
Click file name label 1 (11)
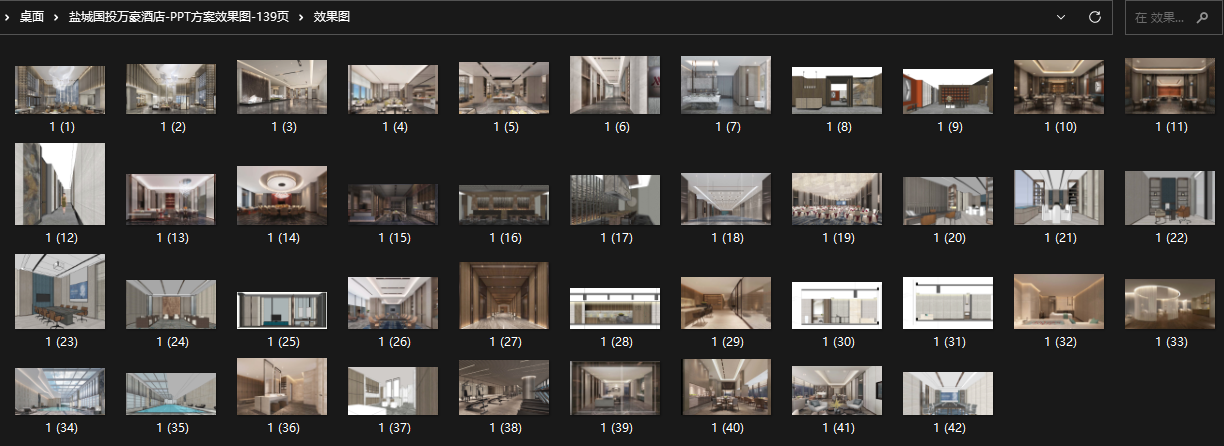(x=1170, y=128)
